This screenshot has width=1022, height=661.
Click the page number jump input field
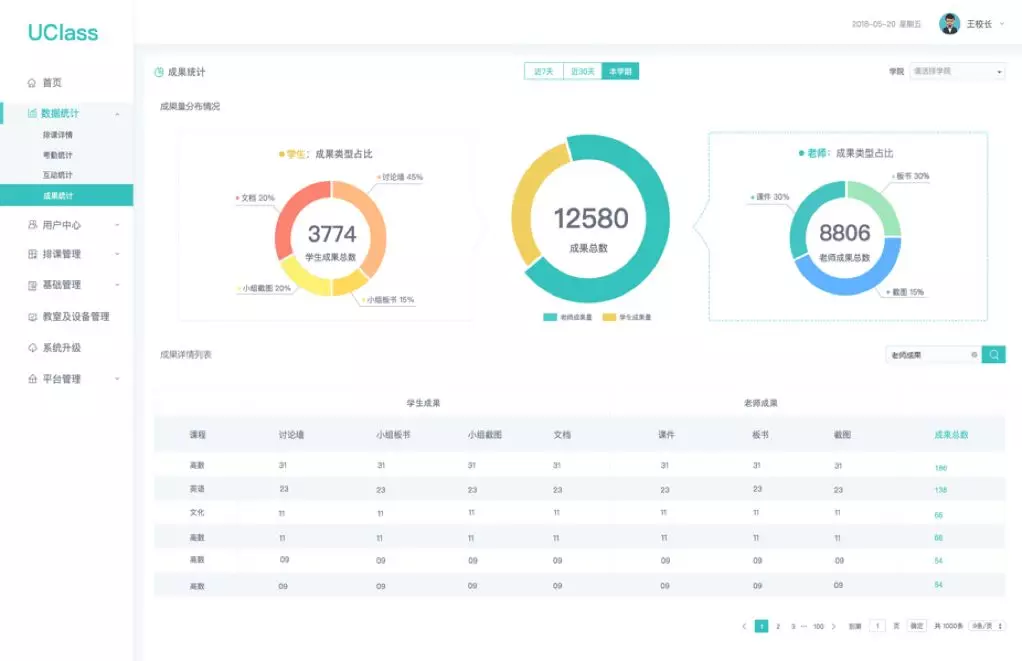[877, 626]
